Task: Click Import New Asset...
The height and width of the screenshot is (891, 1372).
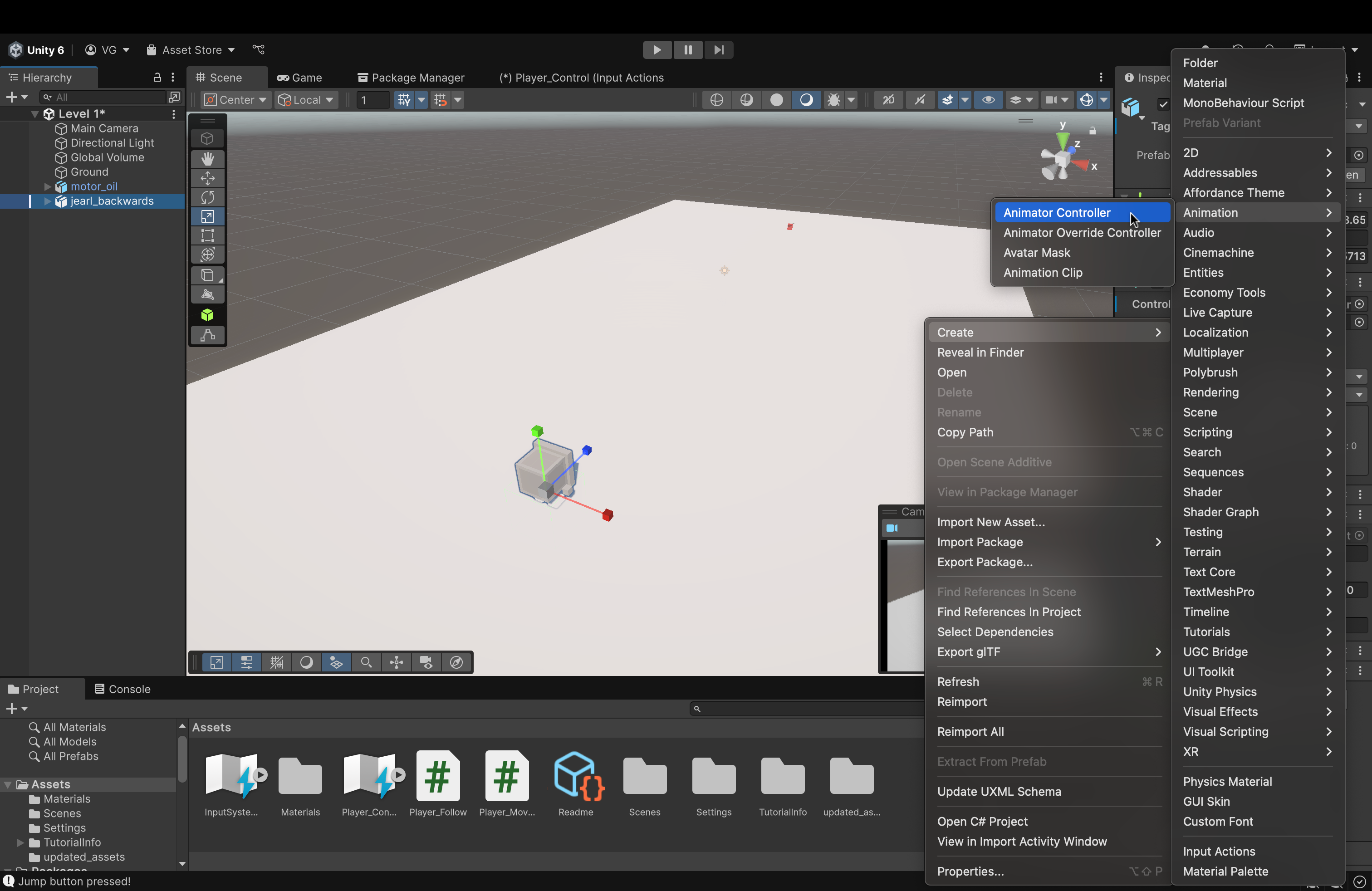Action: (1048, 522)
